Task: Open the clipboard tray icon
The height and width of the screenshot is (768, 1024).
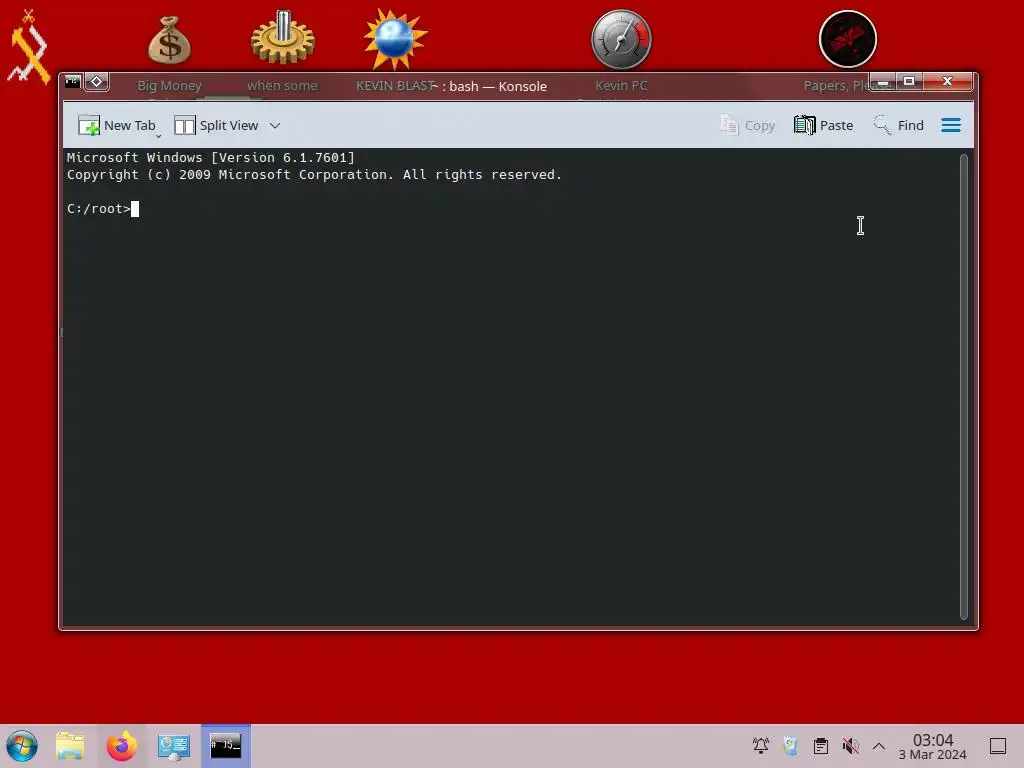Action: tap(821, 746)
